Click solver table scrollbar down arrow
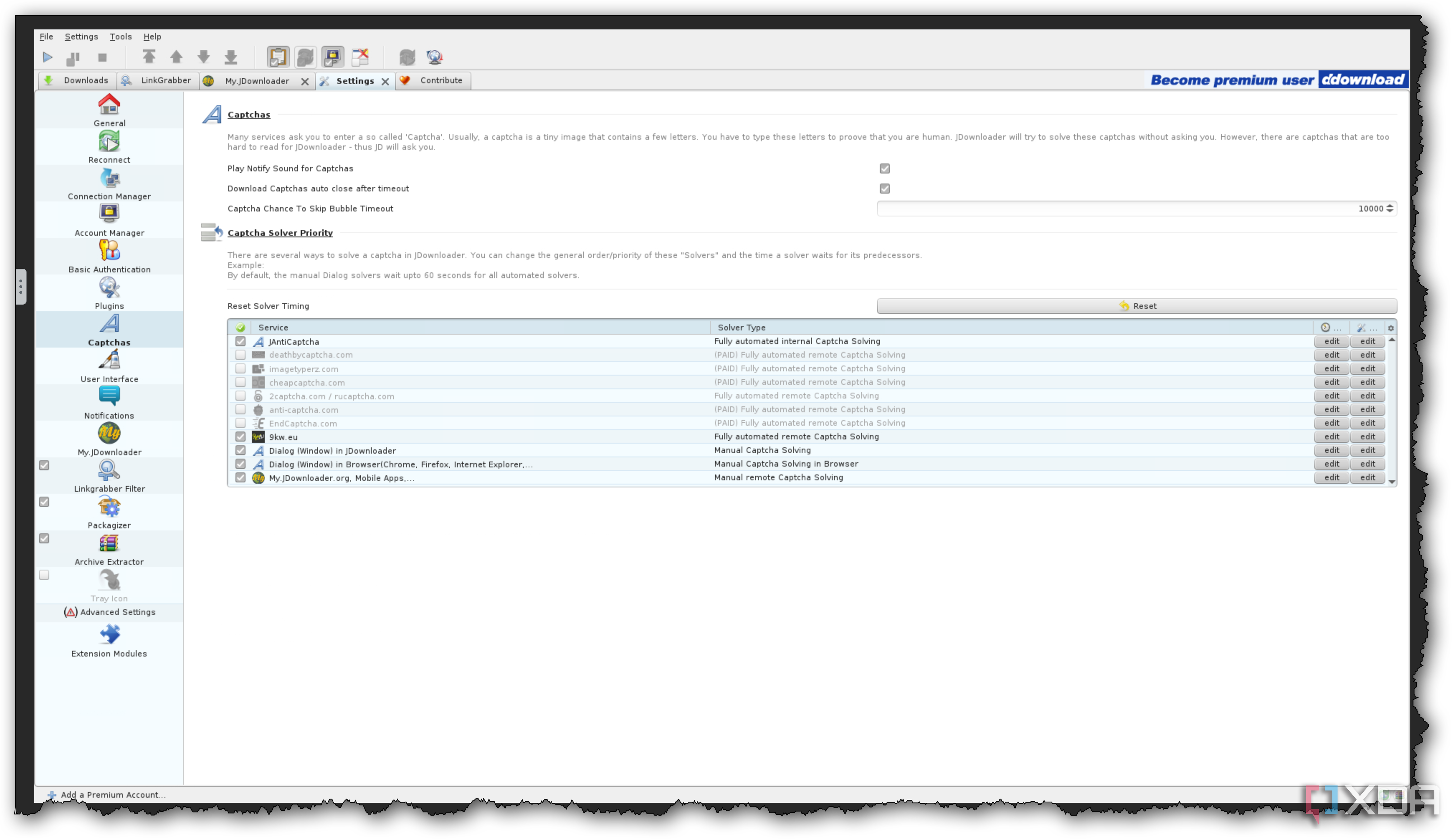Image resolution: width=1453 pixels, height=840 pixels. pos(1392,482)
